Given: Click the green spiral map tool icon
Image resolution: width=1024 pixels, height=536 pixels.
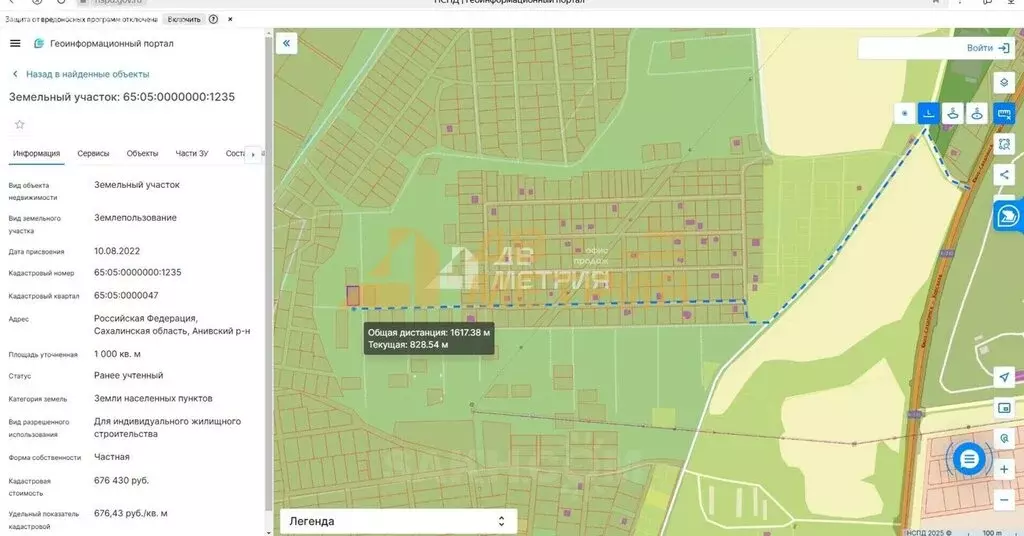Looking at the screenshot, I should 1004,439.
